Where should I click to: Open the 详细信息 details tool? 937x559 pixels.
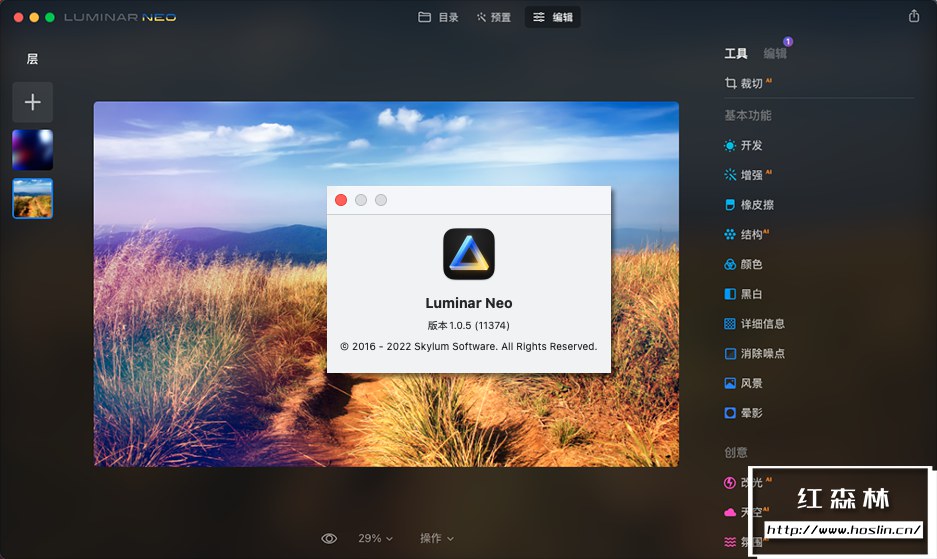pos(755,324)
